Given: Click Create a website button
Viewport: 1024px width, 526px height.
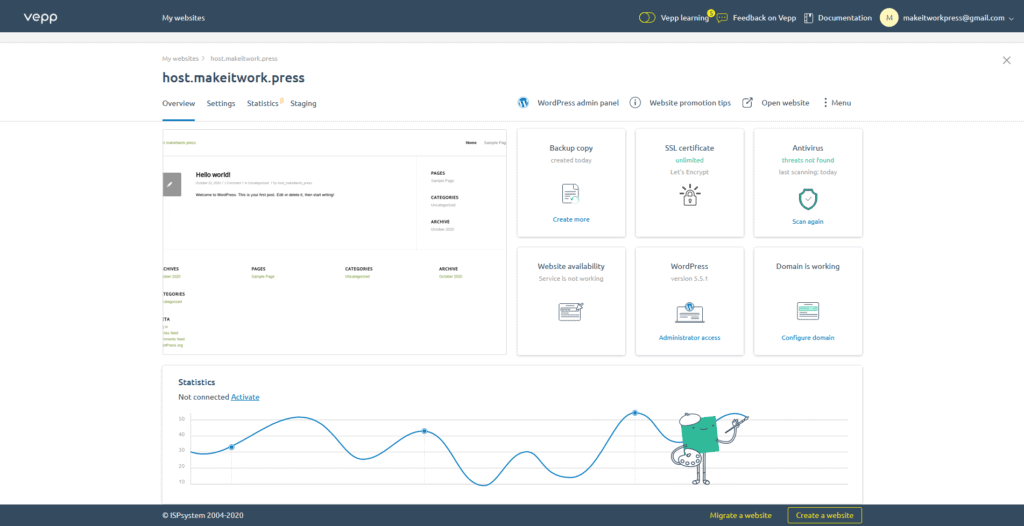Looking at the screenshot, I should [824, 515].
